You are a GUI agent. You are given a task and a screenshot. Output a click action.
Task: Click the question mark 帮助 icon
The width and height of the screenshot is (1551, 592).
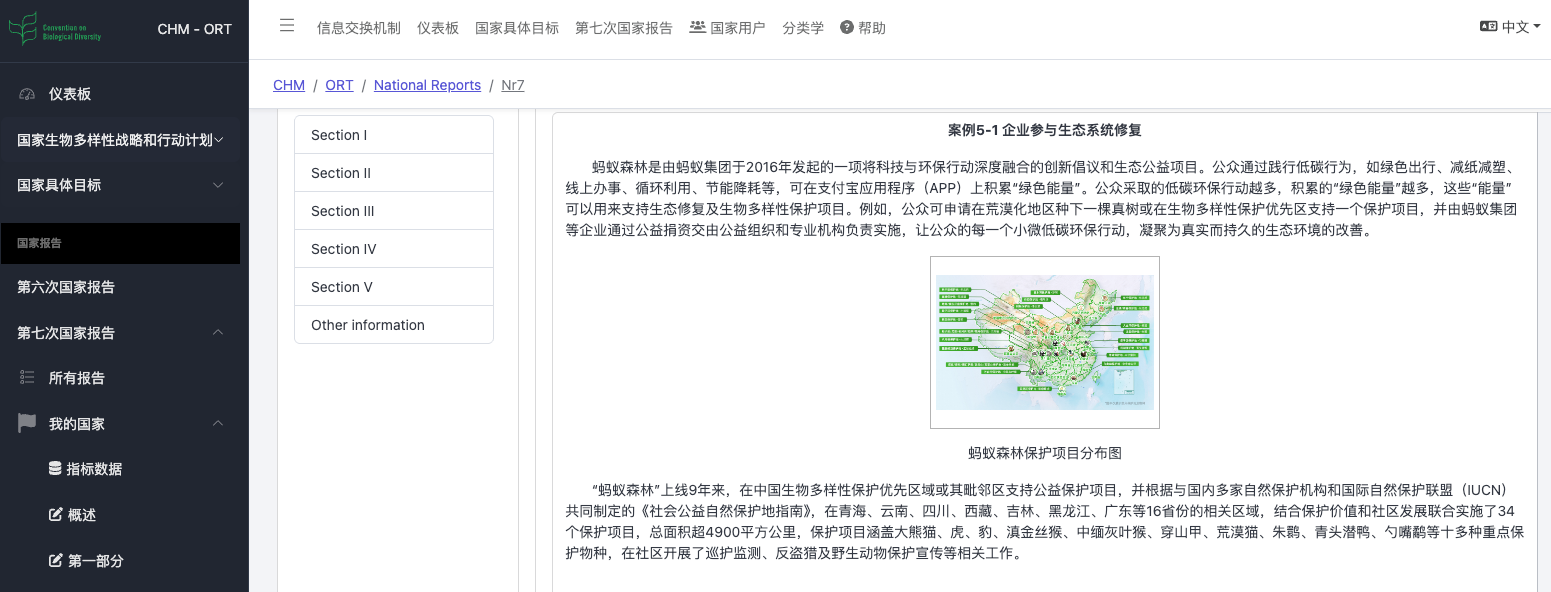pos(847,28)
